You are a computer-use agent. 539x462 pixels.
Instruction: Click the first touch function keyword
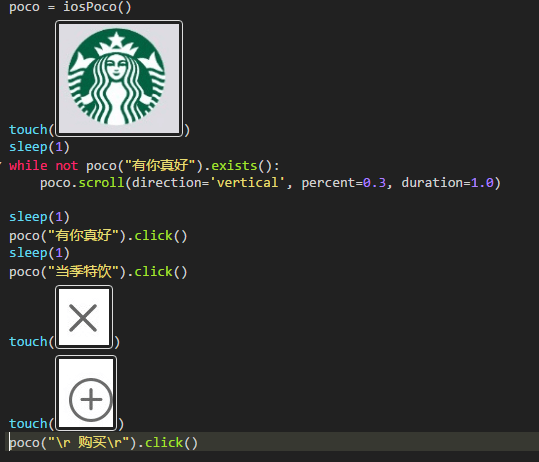click(x=28, y=130)
